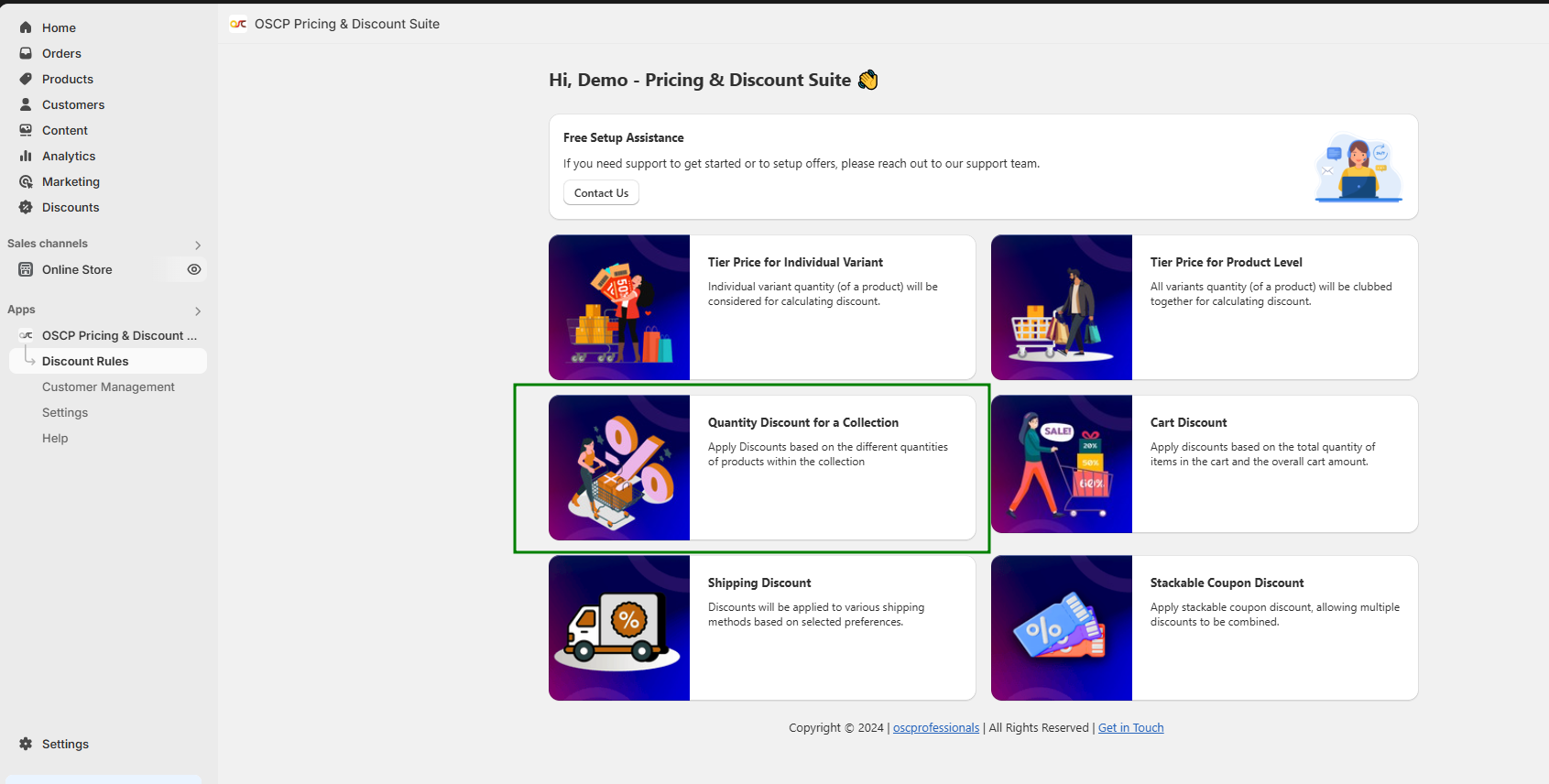Select Discount Rules in app menu

(85, 361)
